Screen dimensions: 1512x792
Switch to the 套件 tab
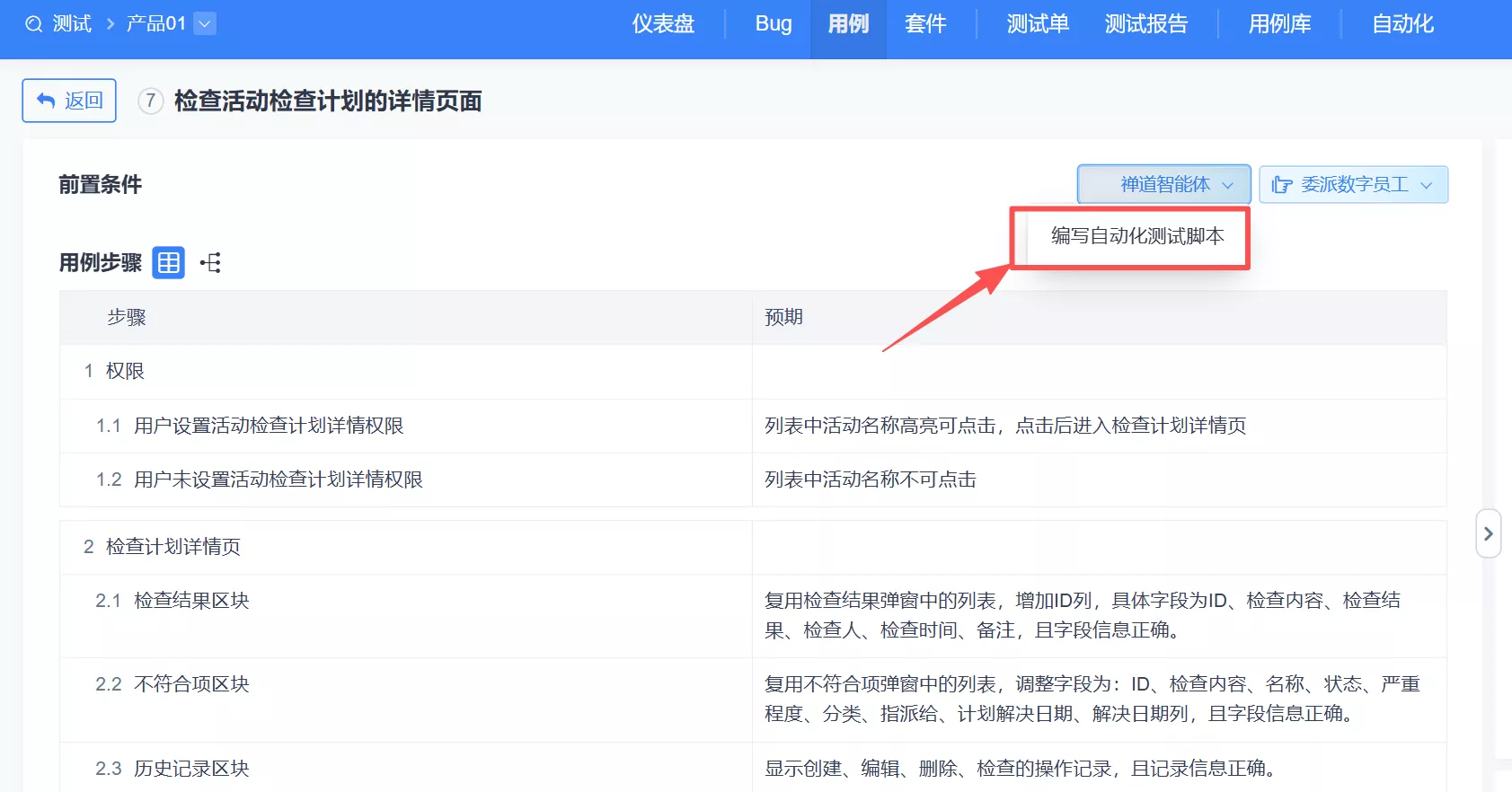coord(925,24)
